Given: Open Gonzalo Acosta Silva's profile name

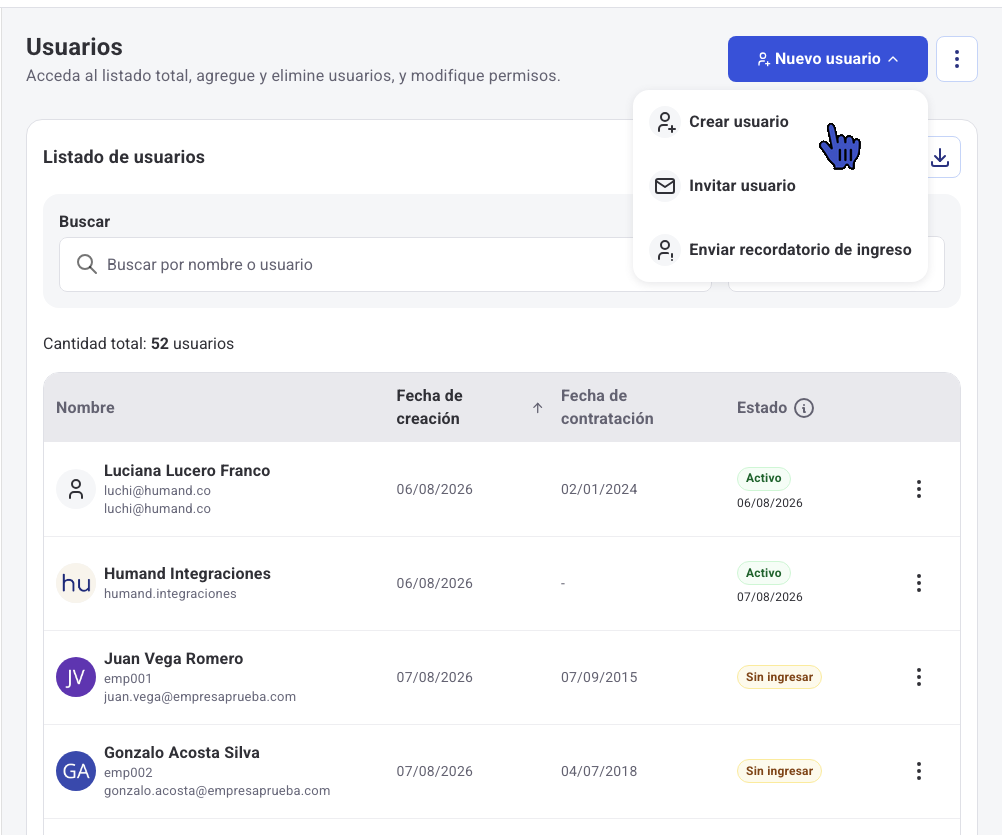Looking at the screenshot, I should tap(182, 753).
